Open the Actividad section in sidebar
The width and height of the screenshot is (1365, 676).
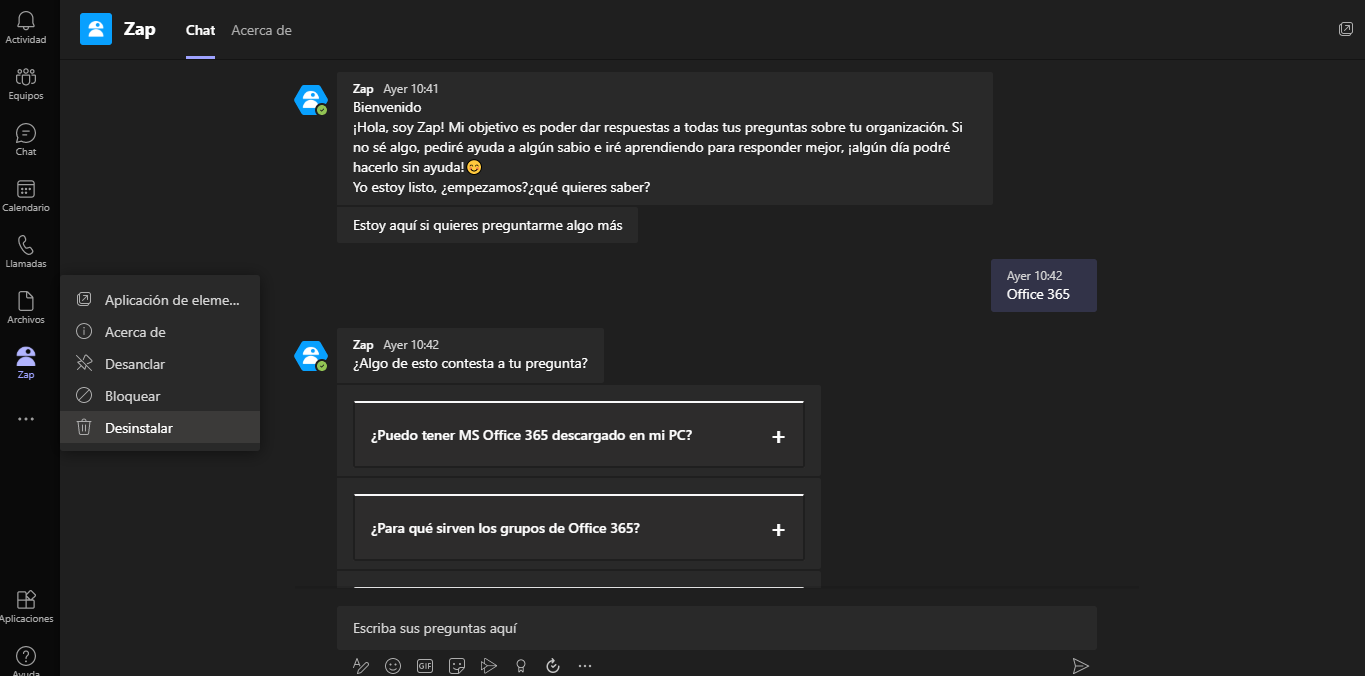pyautogui.click(x=26, y=28)
